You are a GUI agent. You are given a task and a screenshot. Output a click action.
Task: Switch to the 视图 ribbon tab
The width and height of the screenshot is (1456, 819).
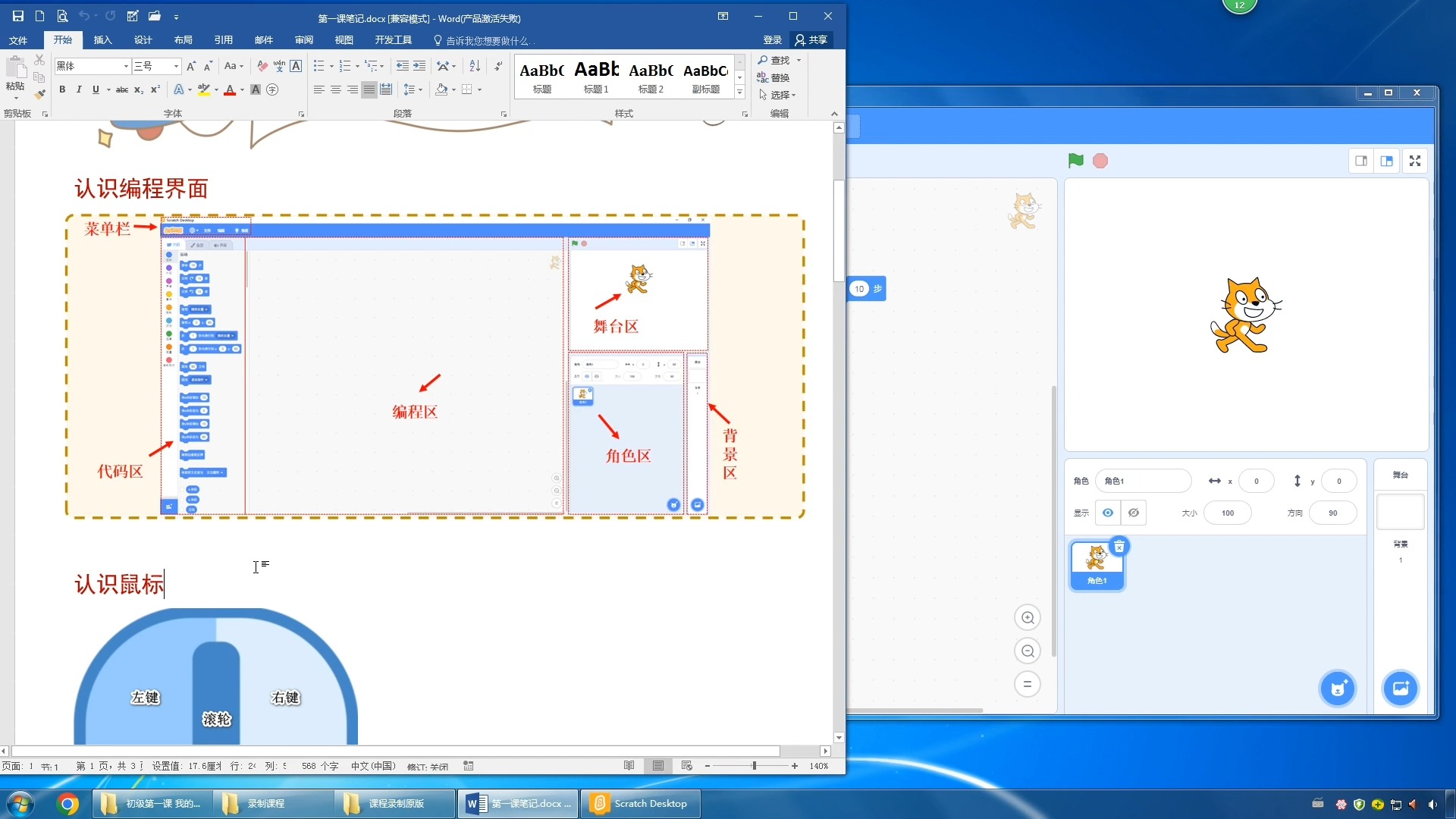pyautogui.click(x=344, y=40)
